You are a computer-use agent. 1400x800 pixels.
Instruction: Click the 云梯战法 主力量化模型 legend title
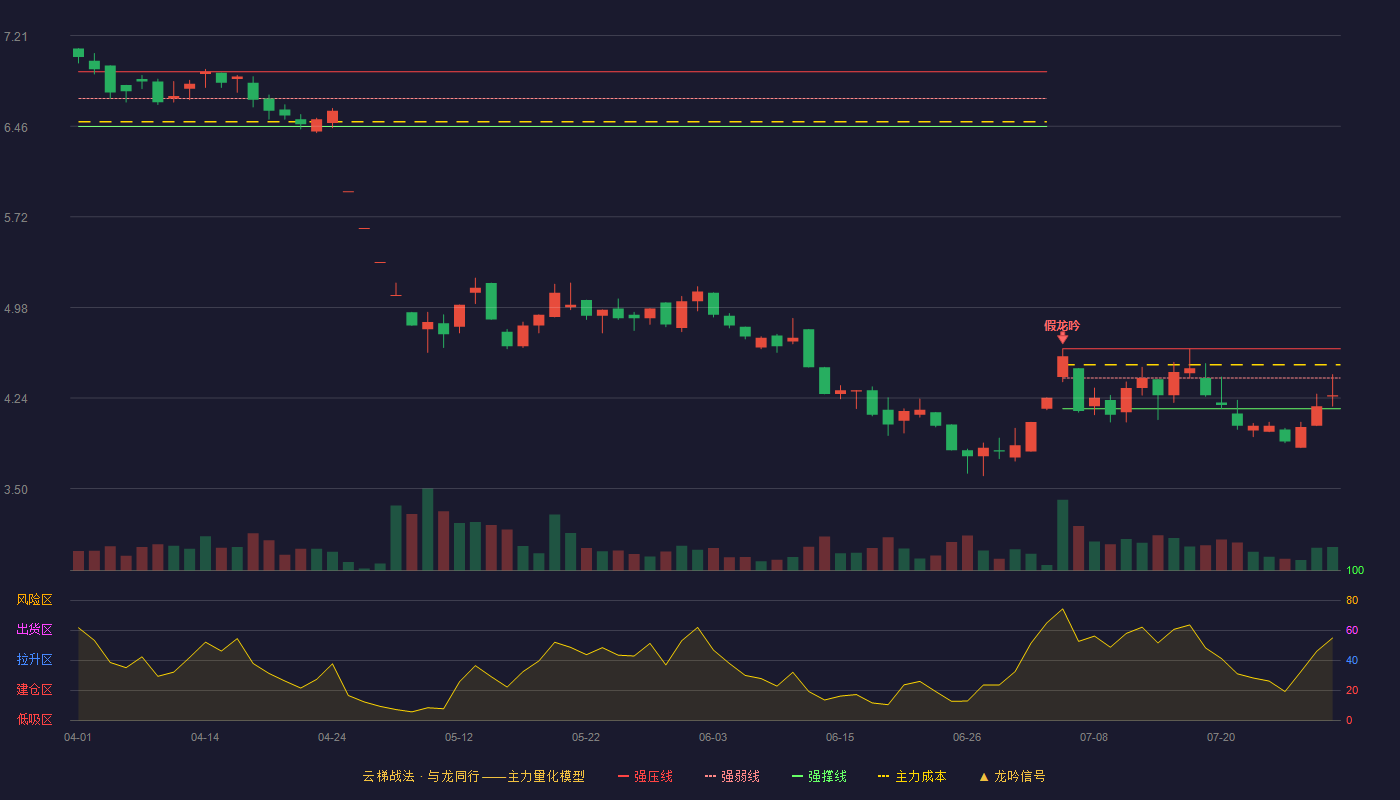tap(473, 776)
